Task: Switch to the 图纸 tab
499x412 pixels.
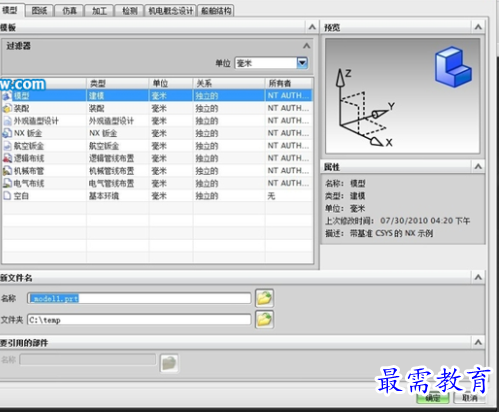Action: click(39, 11)
